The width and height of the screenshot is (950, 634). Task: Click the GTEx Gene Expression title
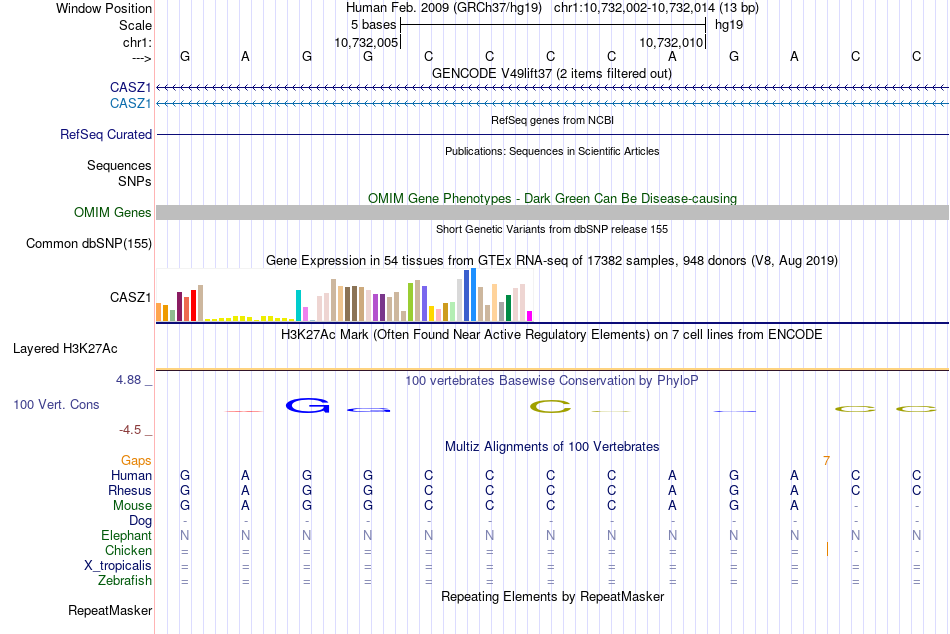(552, 261)
